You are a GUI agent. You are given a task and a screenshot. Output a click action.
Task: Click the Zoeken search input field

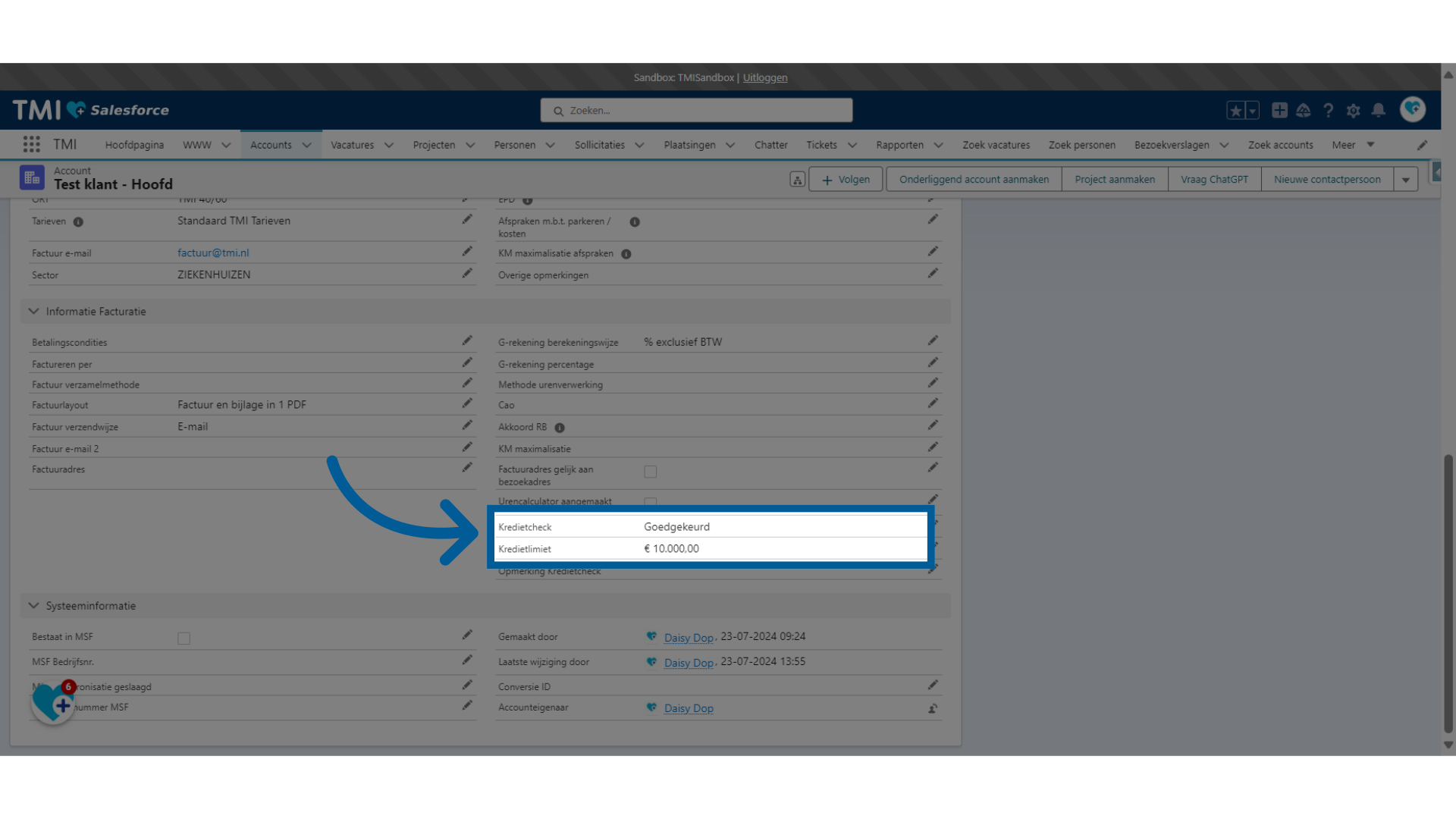[697, 110]
